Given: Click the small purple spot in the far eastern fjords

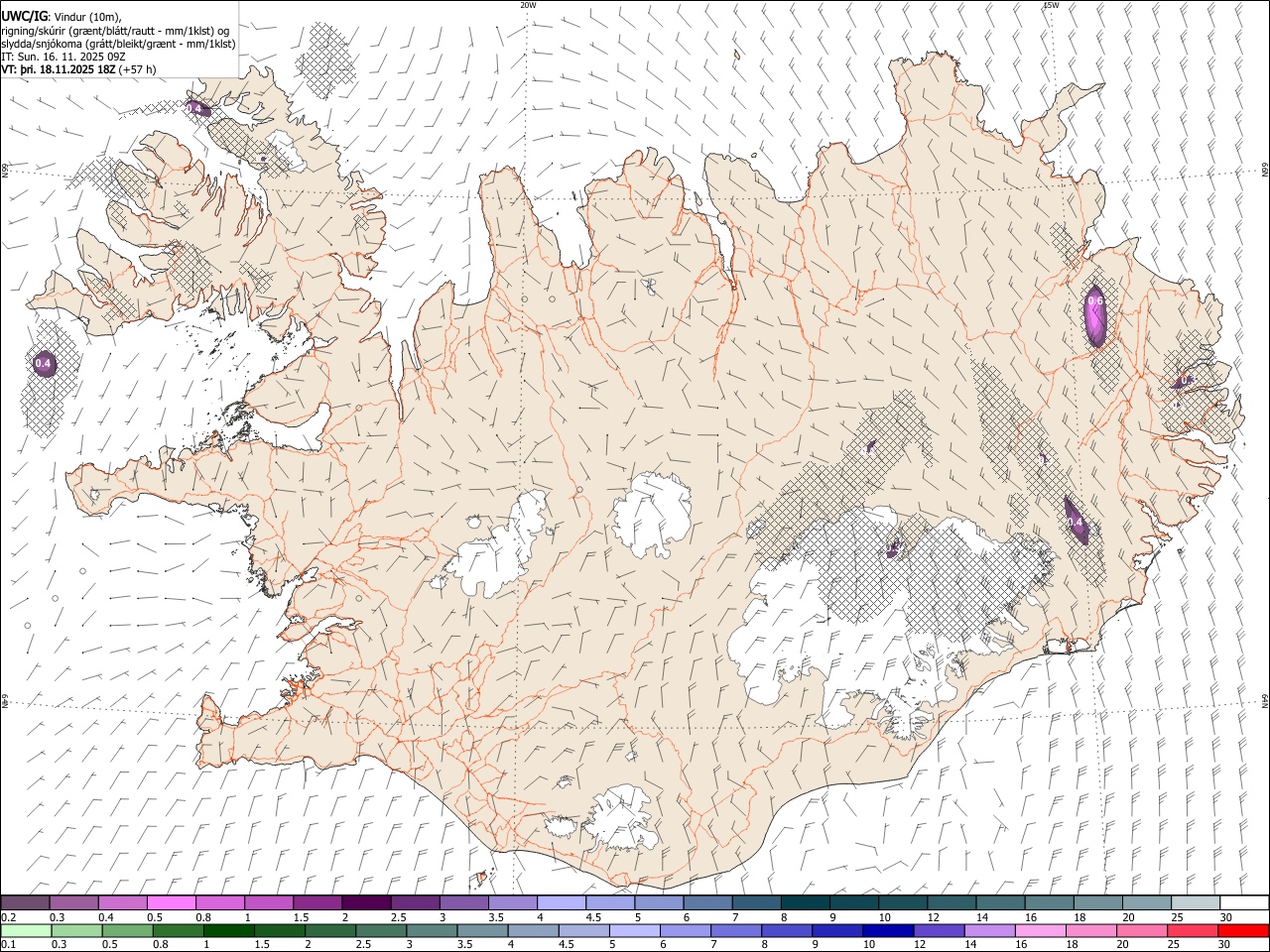Looking at the screenshot, I should click(1184, 381).
